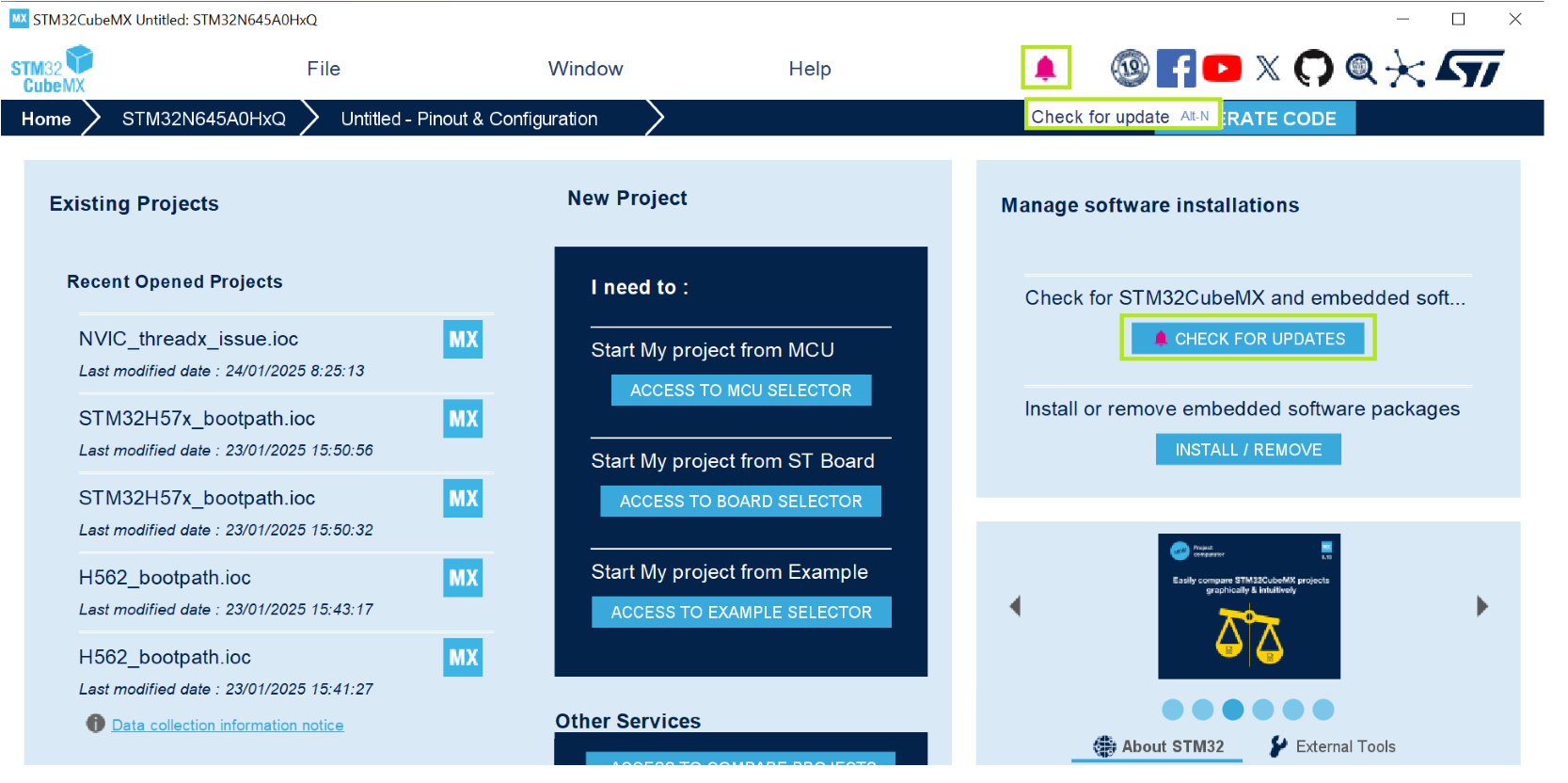Open the File menu
Viewport: 1568px width, 783px height.
[324, 69]
